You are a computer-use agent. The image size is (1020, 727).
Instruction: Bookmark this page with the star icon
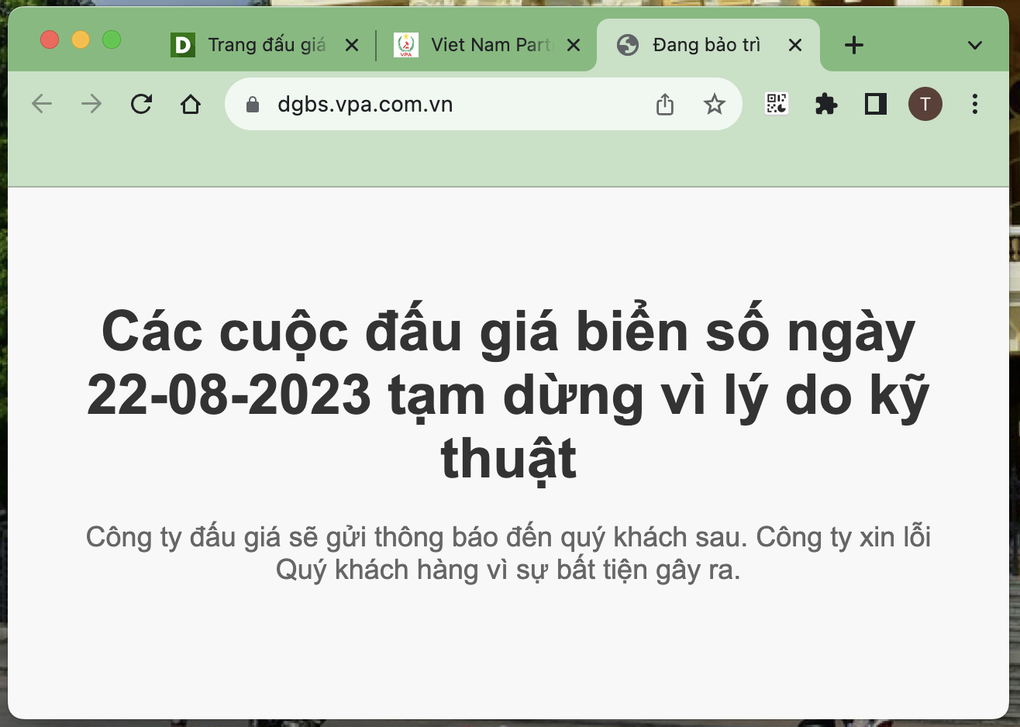(x=714, y=104)
